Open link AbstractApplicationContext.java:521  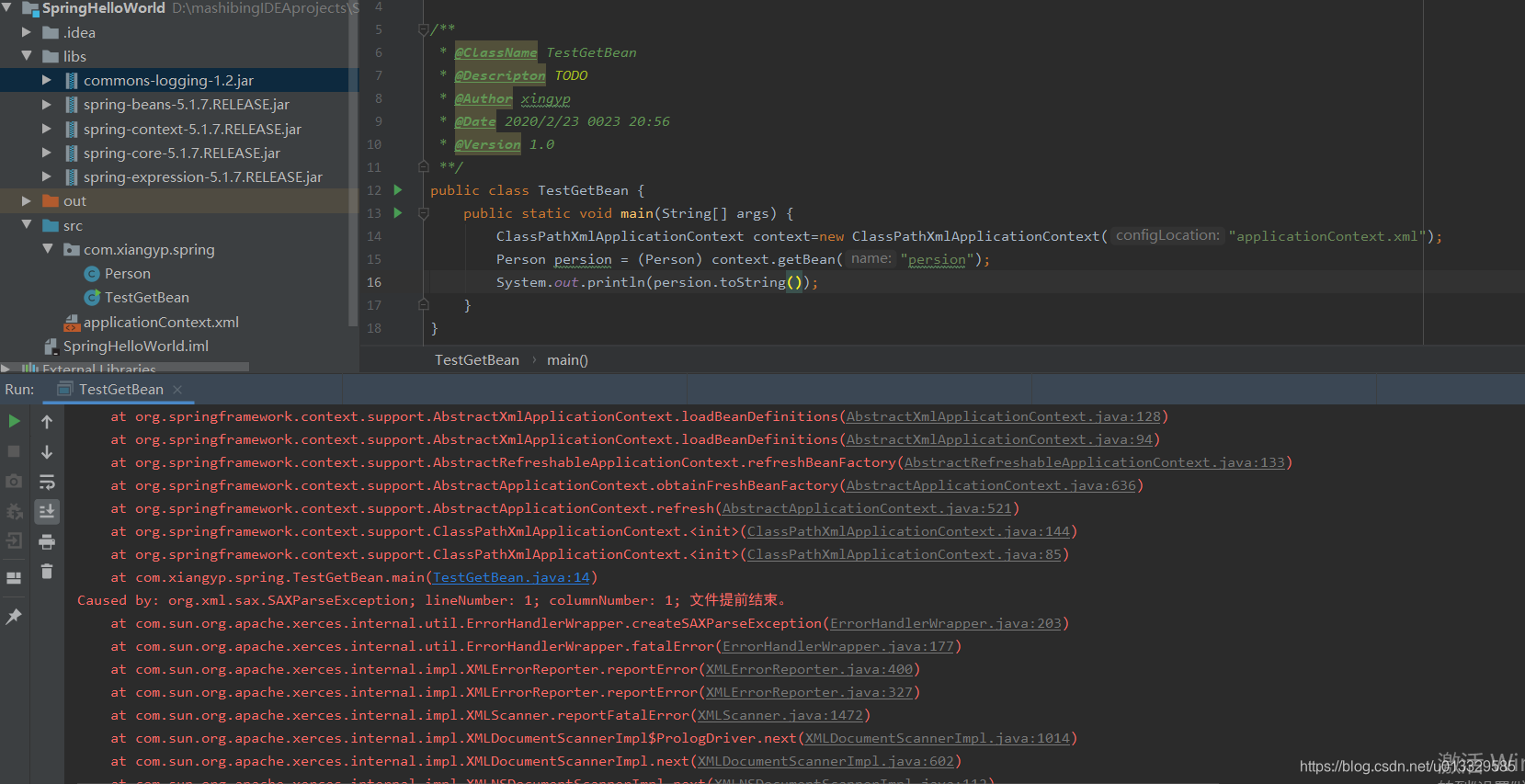(x=867, y=508)
